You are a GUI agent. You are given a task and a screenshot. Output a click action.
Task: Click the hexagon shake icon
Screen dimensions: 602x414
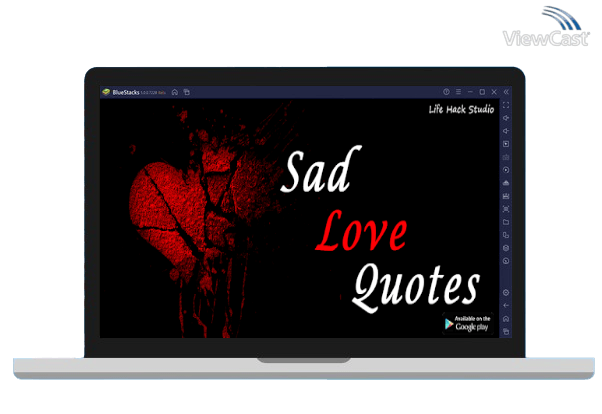tap(506, 248)
